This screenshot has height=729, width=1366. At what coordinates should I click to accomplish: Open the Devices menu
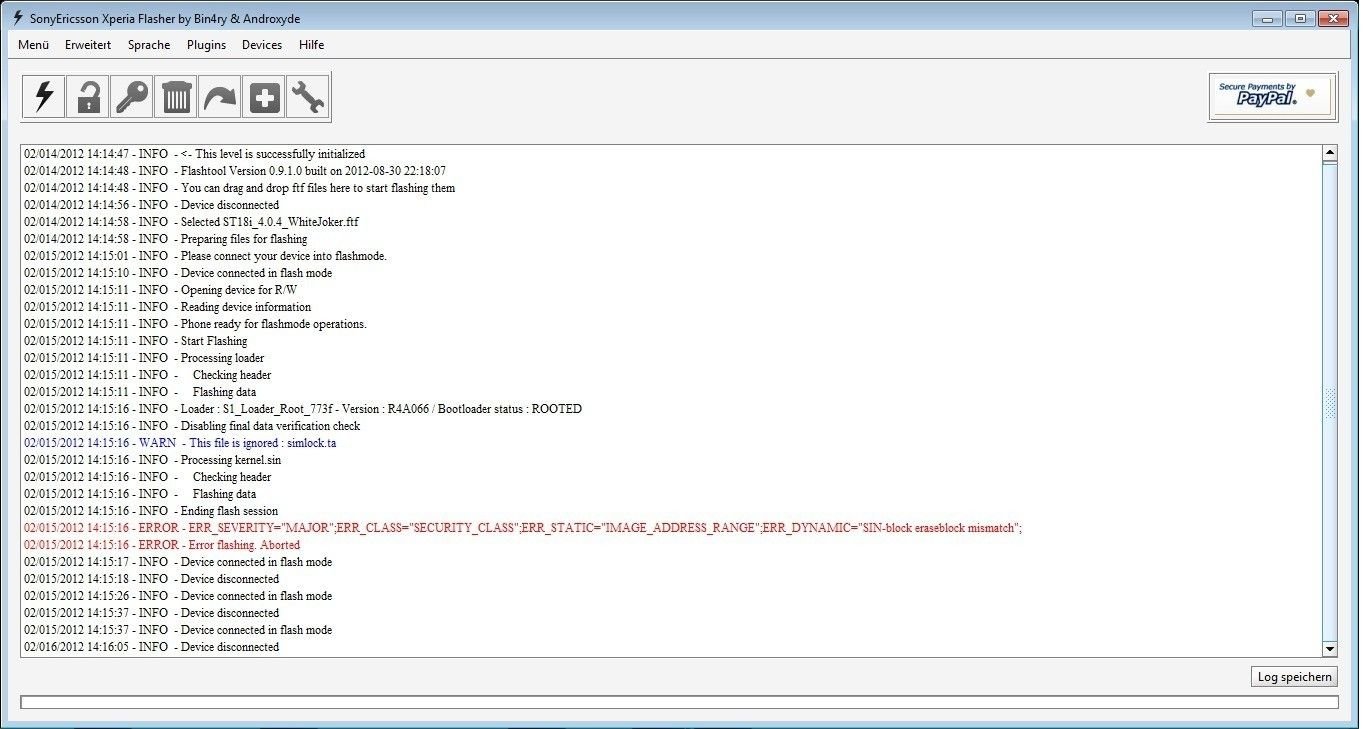pos(262,45)
